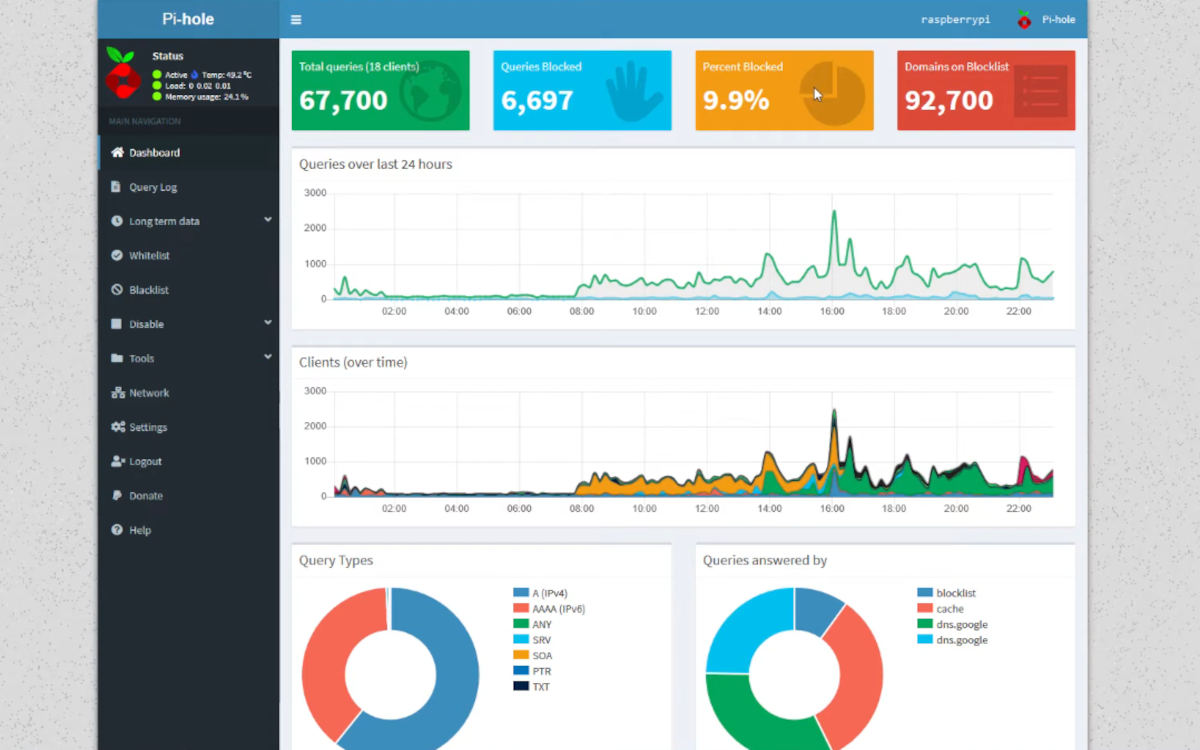The width and height of the screenshot is (1200, 750).
Task: Click the Queries Blocked blue card
Action: click(582, 90)
